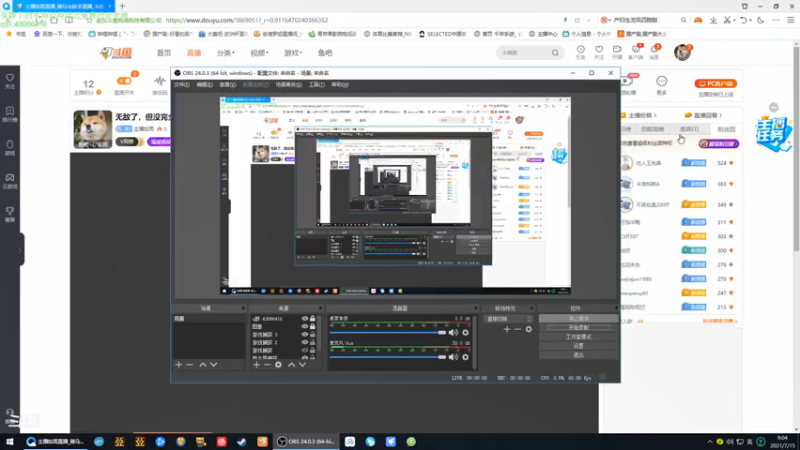
Task: Mute 桌面音频 with its speaker icon
Action: click(x=453, y=332)
